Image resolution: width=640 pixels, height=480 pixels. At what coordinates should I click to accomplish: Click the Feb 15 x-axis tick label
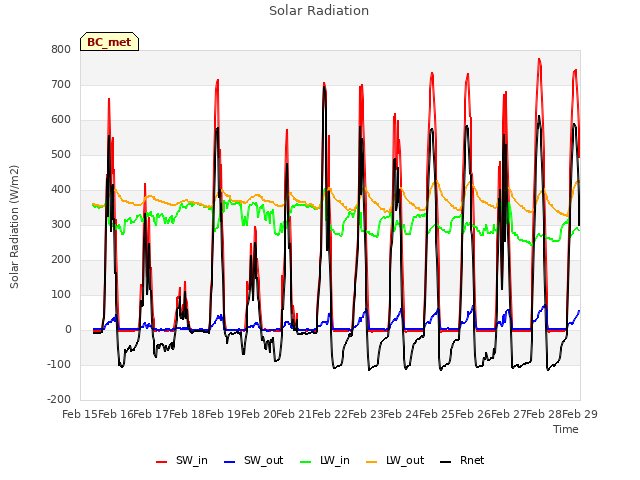tap(80, 414)
